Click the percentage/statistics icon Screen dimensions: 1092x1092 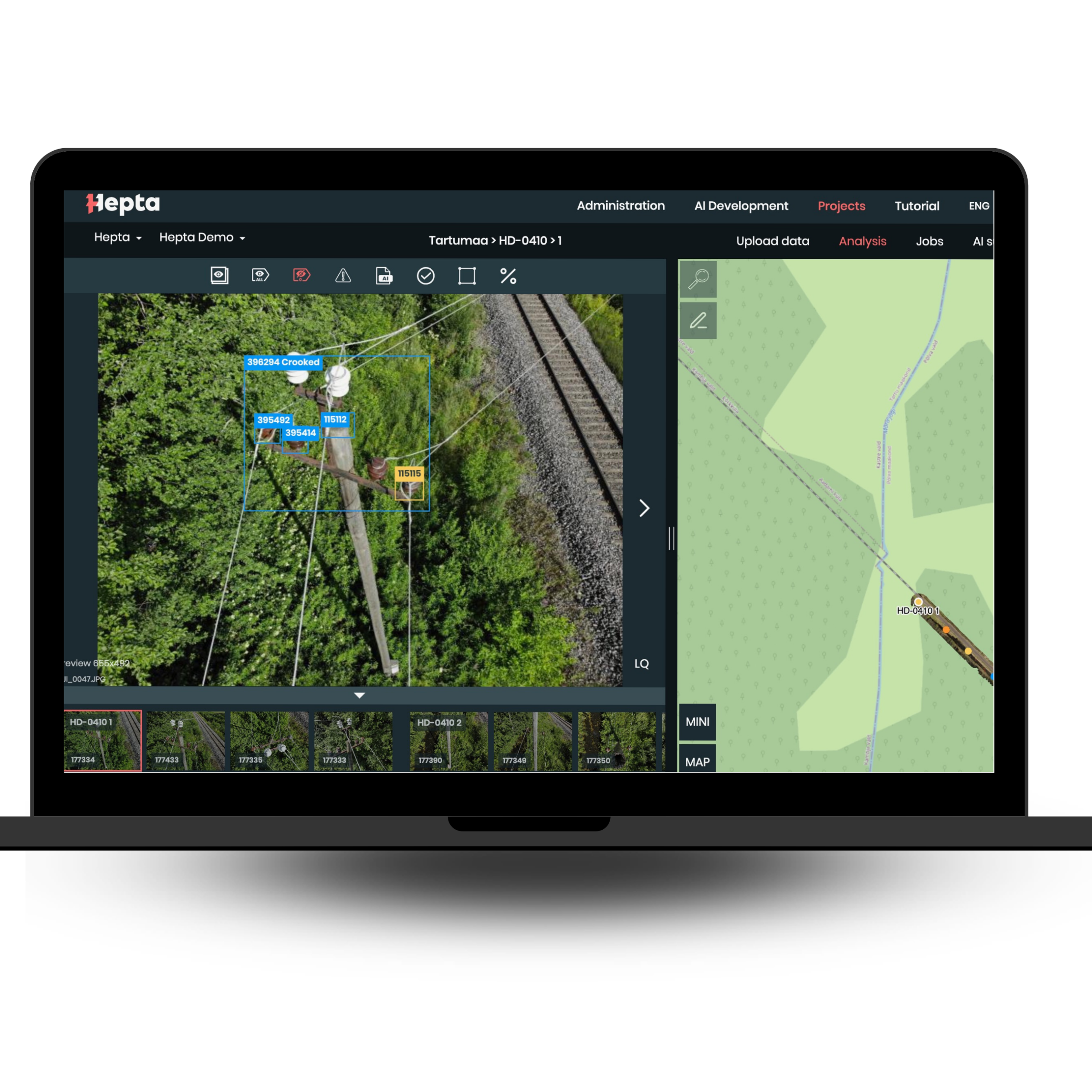(x=508, y=276)
